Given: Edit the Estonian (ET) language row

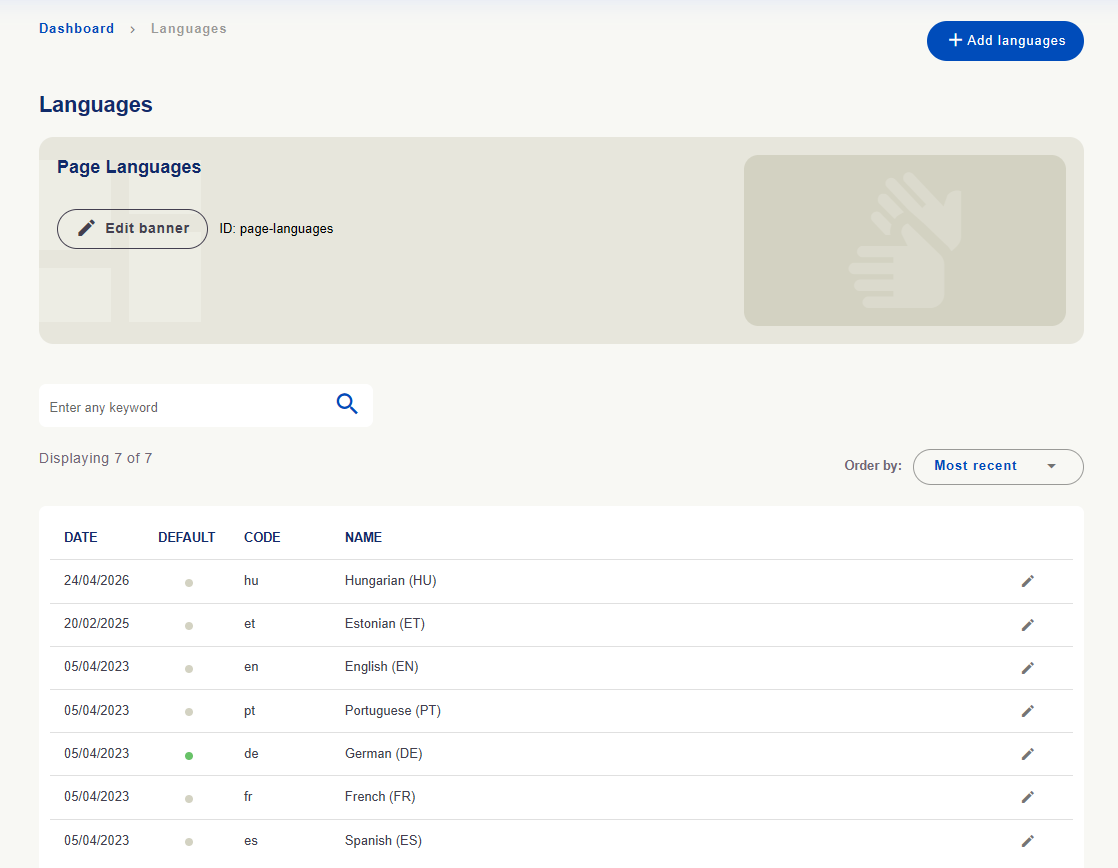Looking at the screenshot, I should tap(1027, 625).
